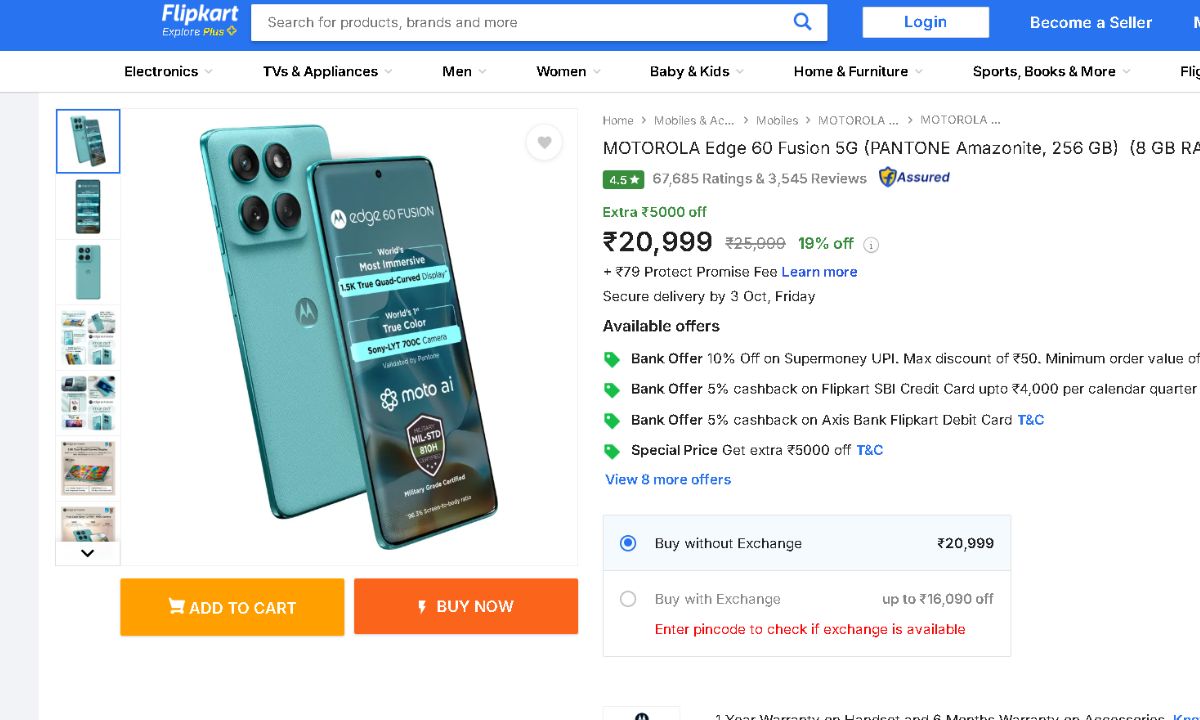Viewport: 1200px width, 720px height.
Task: Click the green tag icon beside Special Price
Action: point(612,451)
